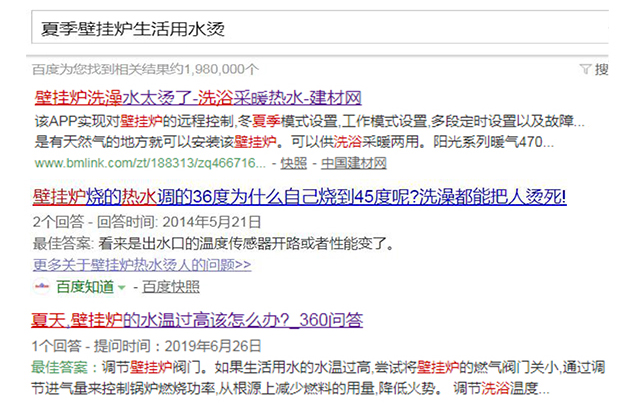The width and height of the screenshot is (640, 417).
Task: Open the 快照 cached page of the first result
Action: pyautogui.click(x=294, y=163)
